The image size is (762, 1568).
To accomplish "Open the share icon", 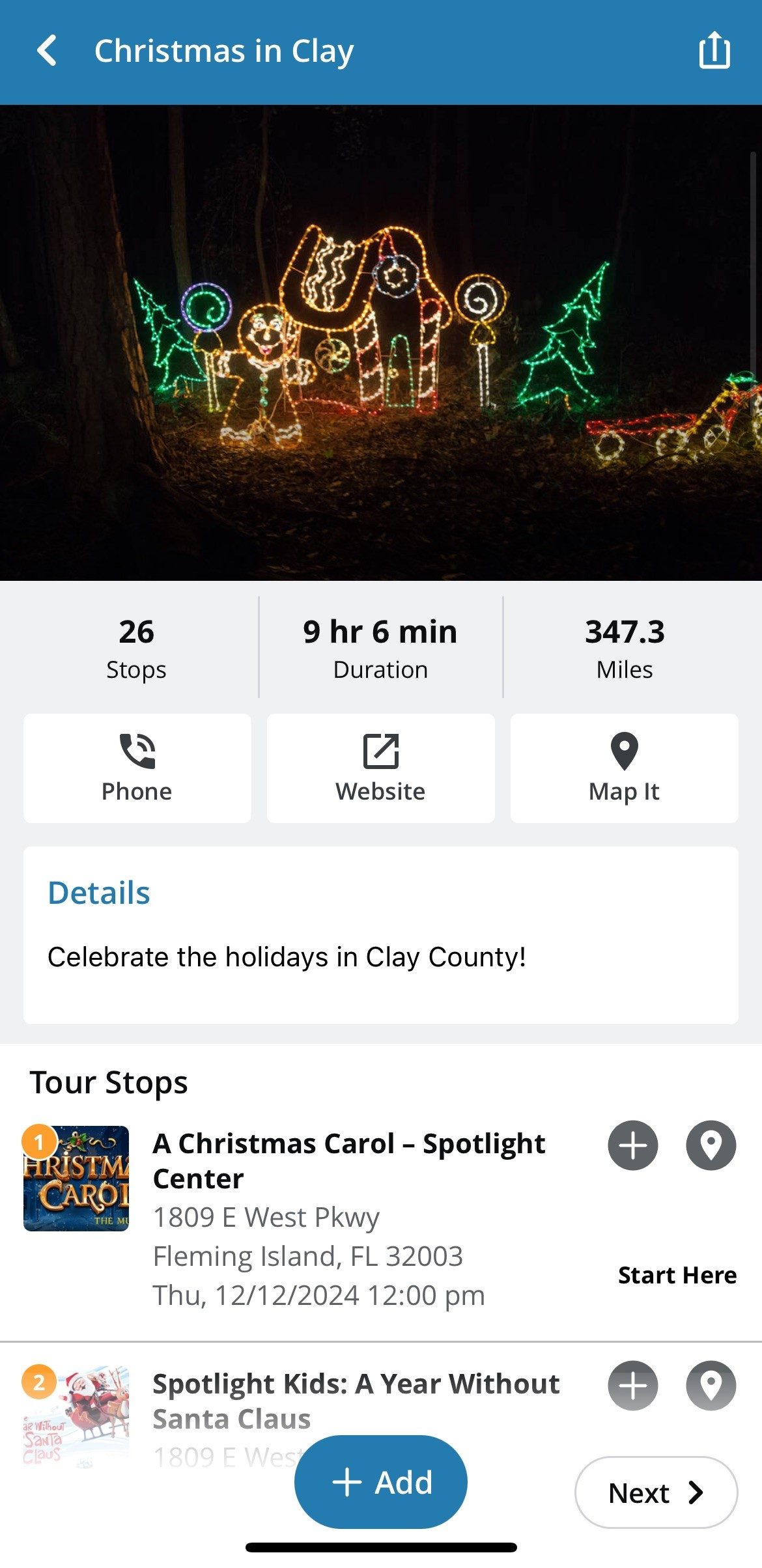I will 714,50.
